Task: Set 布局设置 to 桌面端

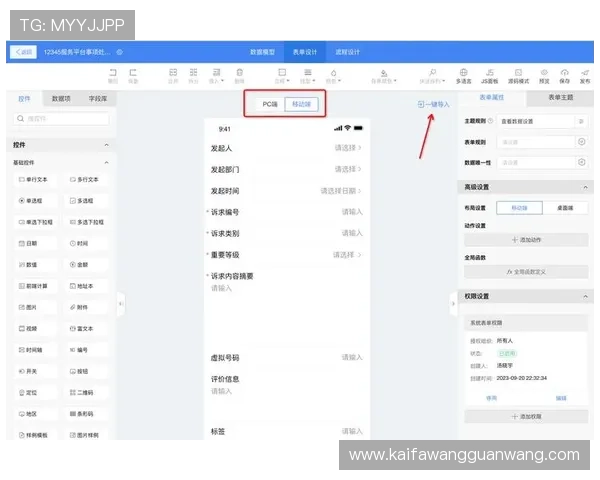Action: [x=565, y=208]
